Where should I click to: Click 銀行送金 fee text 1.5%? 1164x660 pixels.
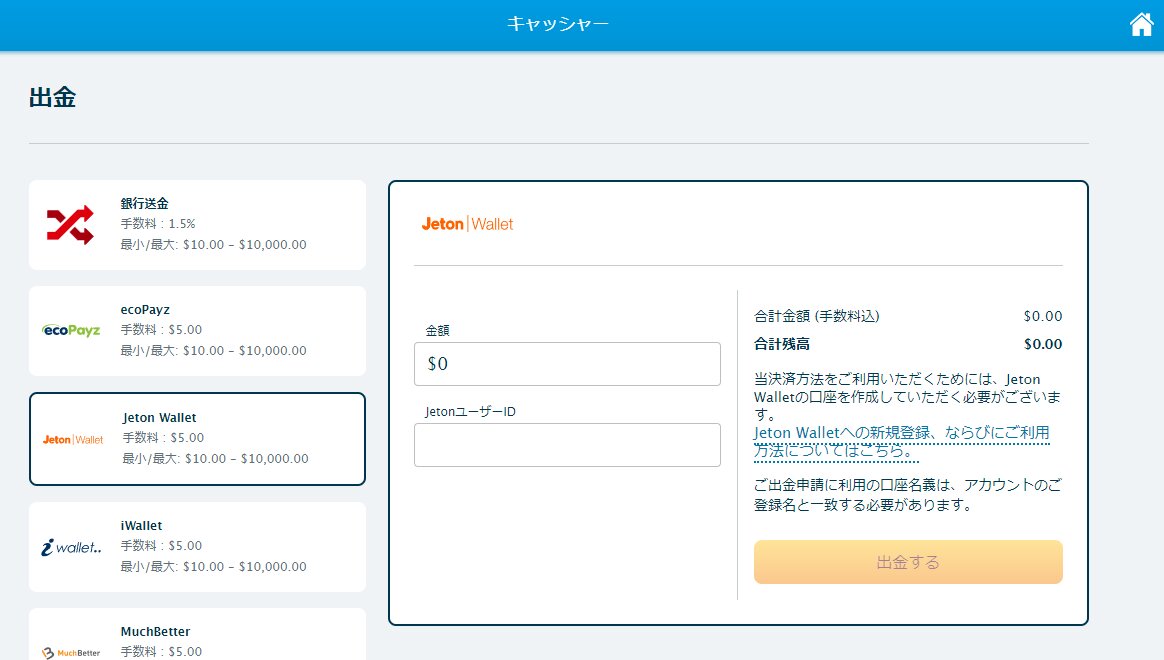click(x=158, y=223)
